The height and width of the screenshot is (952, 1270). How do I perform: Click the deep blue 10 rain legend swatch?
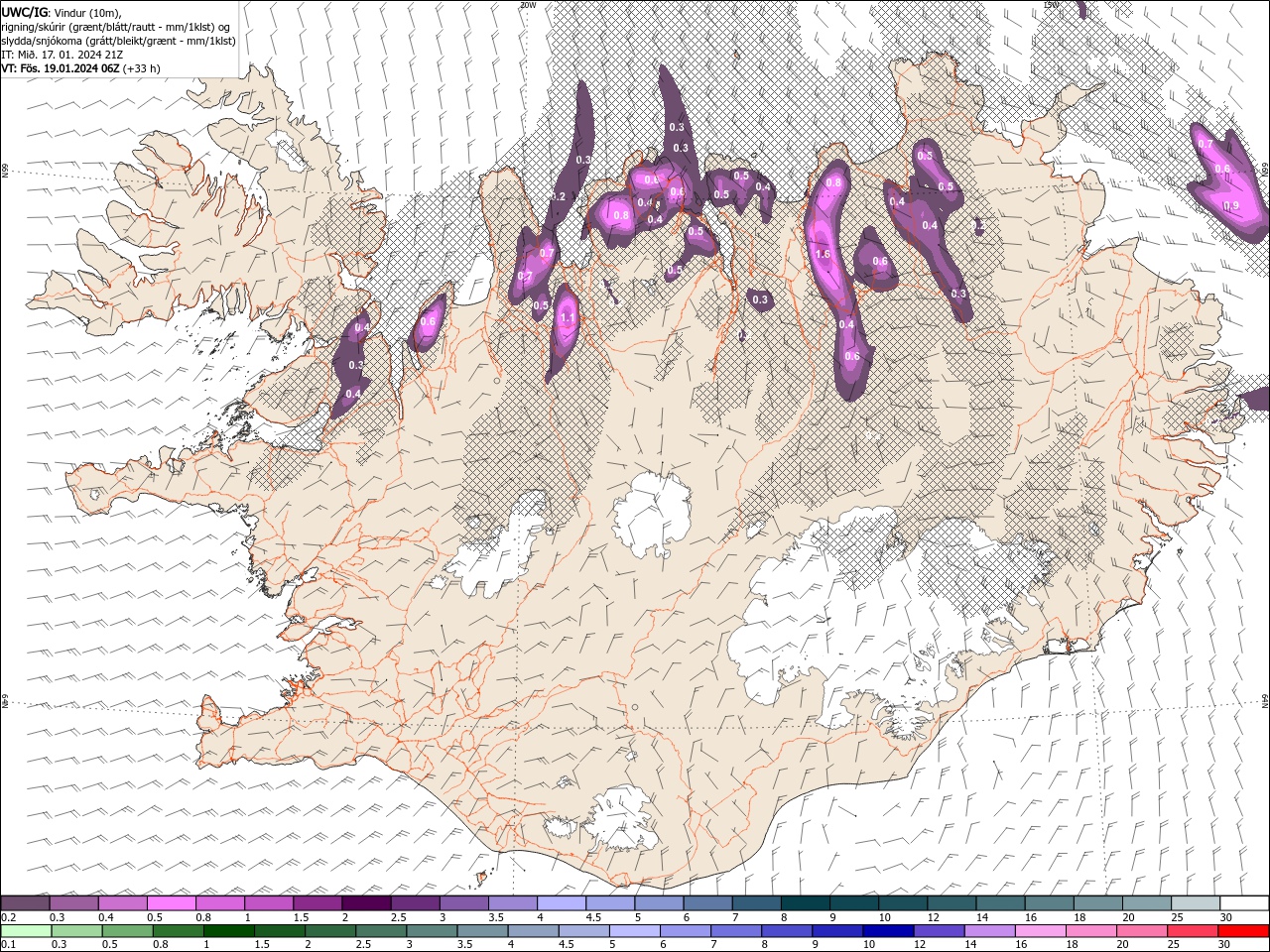(888, 931)
